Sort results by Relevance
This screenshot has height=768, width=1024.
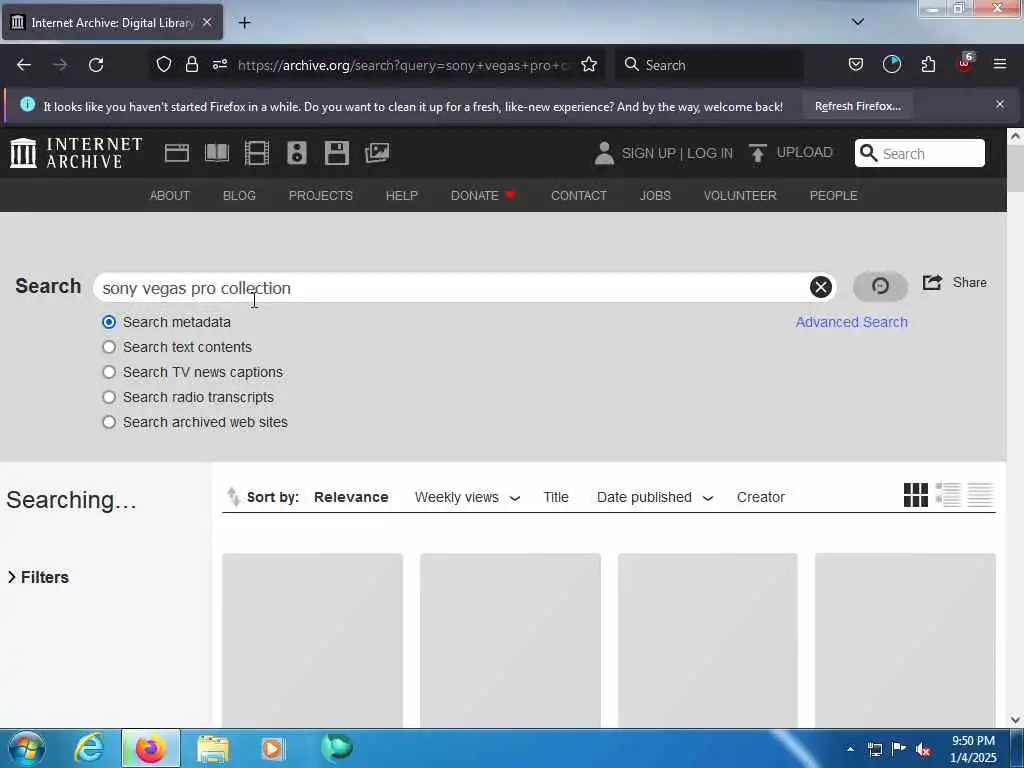pos(351,497)
